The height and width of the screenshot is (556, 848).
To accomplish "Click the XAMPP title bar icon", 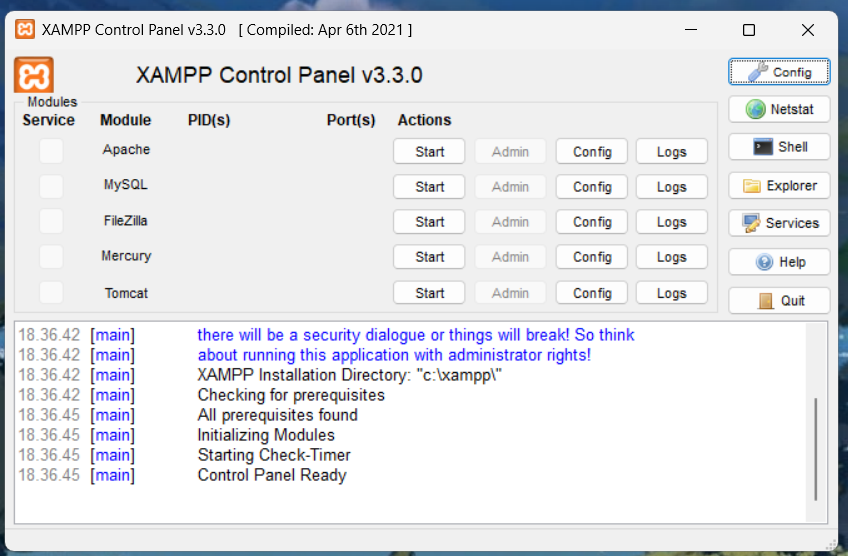I will [x=25, y=29].
